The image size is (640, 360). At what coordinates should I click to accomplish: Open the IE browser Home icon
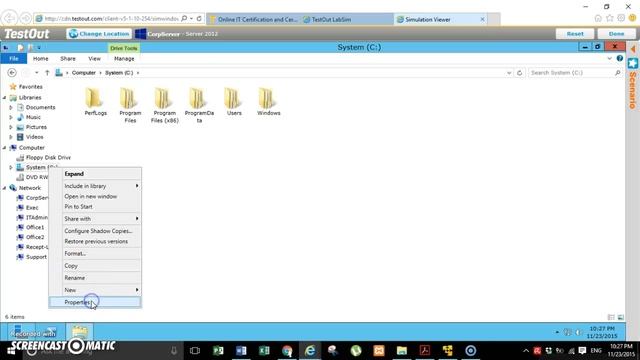[x=598, y=18]
